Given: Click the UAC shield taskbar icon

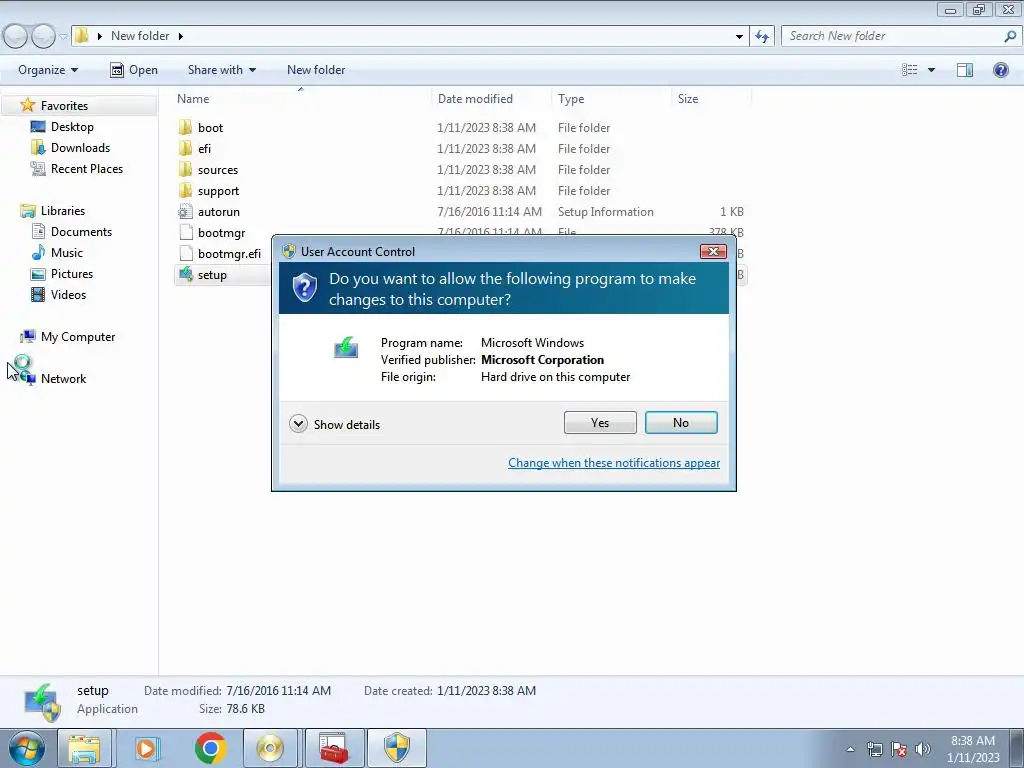Looking at the screenshot, I should tap(396, 748).
